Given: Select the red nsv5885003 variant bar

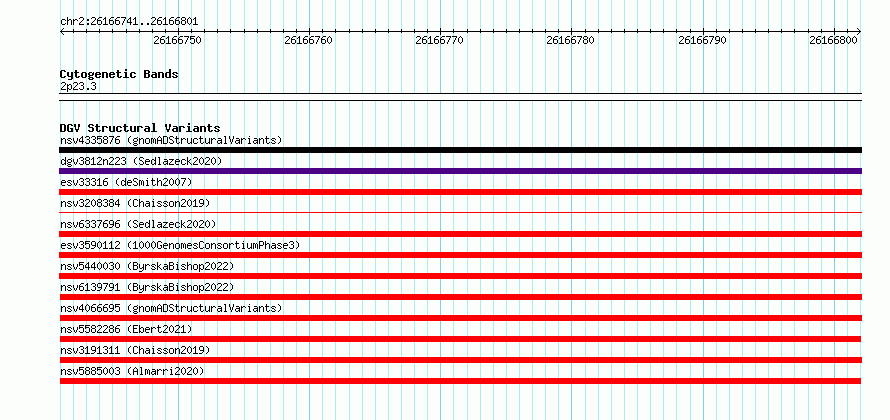Looking at the screenshot, I should pos(460,381).
